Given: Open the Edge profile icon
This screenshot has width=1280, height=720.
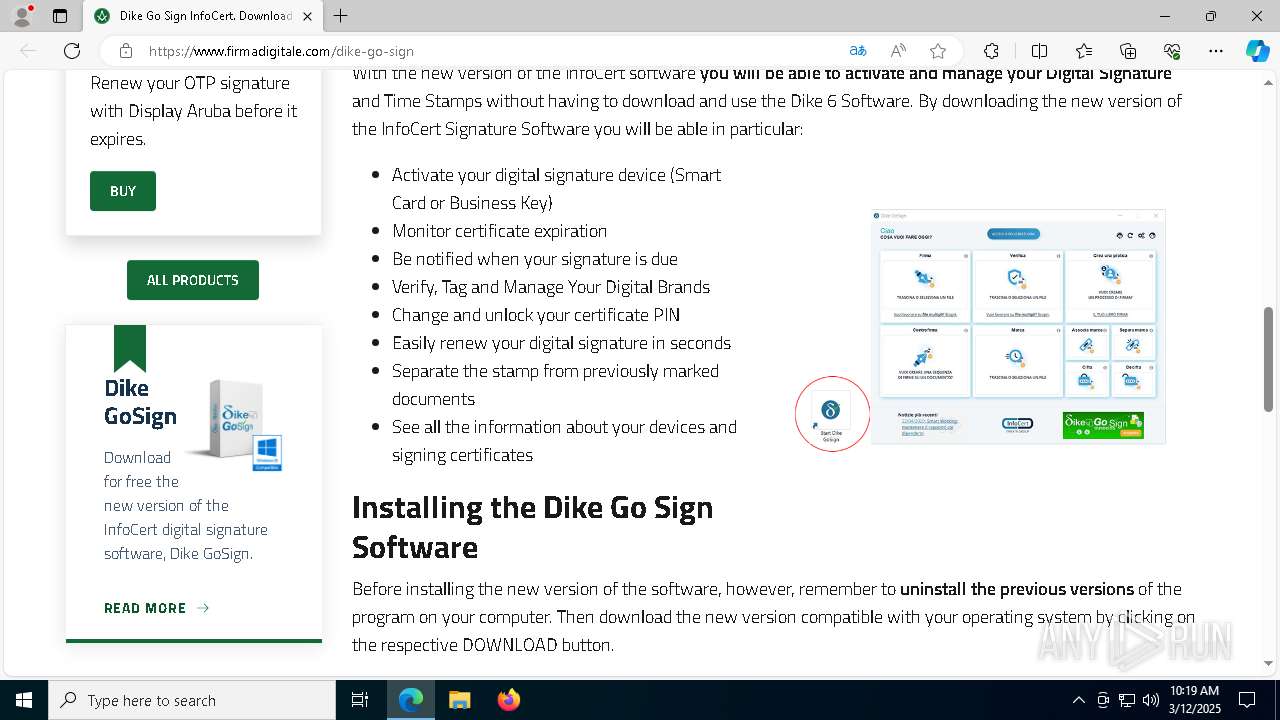Looking at the screenshot, I should click(21, 16).
